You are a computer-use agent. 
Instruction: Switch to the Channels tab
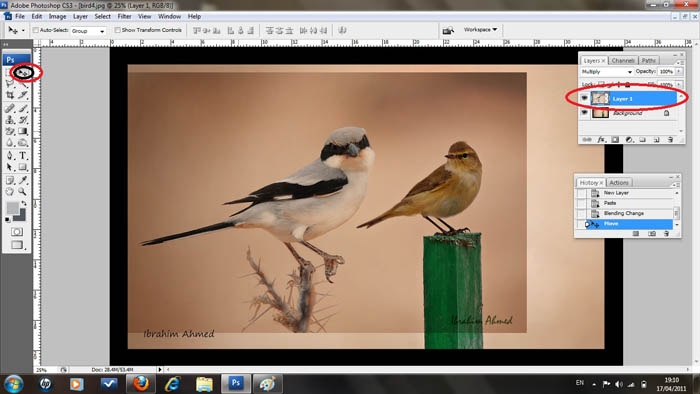pyautogui.click(x=623, y=60)
